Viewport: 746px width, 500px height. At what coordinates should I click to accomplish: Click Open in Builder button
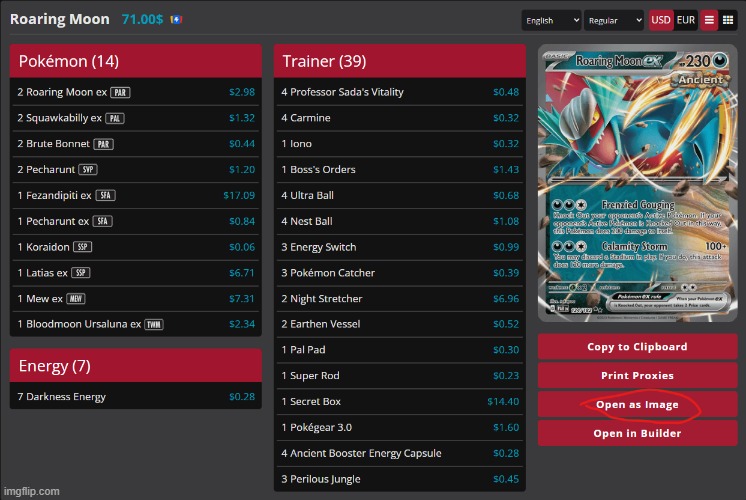638,433
